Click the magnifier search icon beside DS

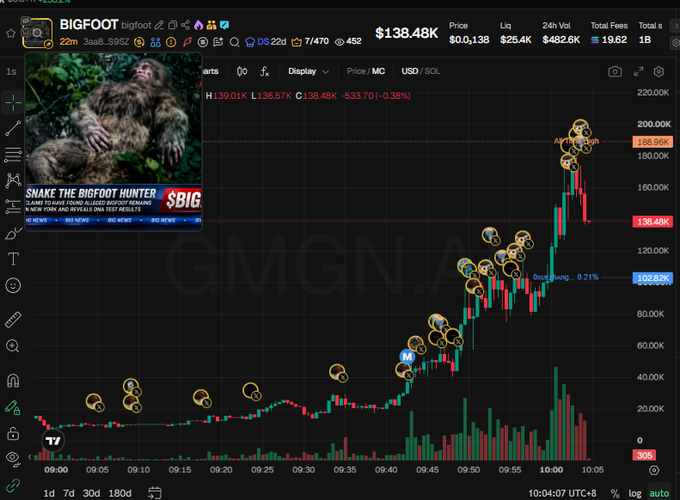234,42
